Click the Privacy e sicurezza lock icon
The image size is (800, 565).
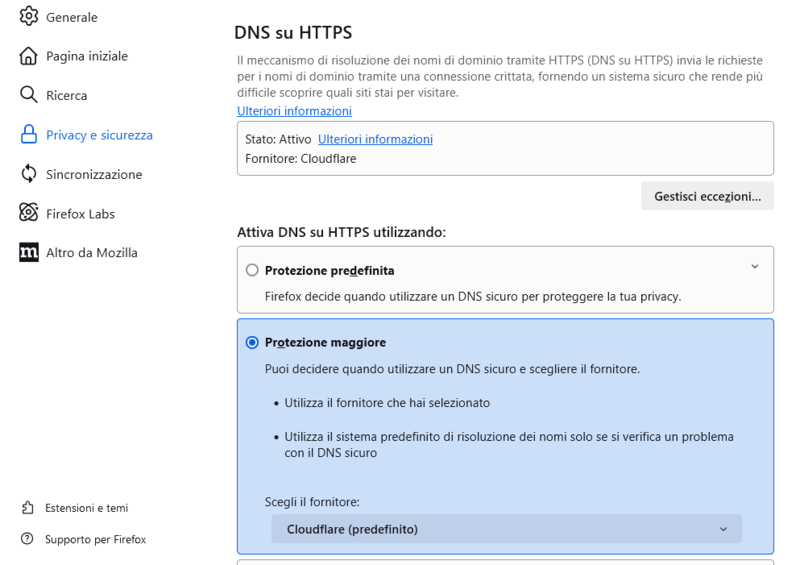tap(29, 134)
